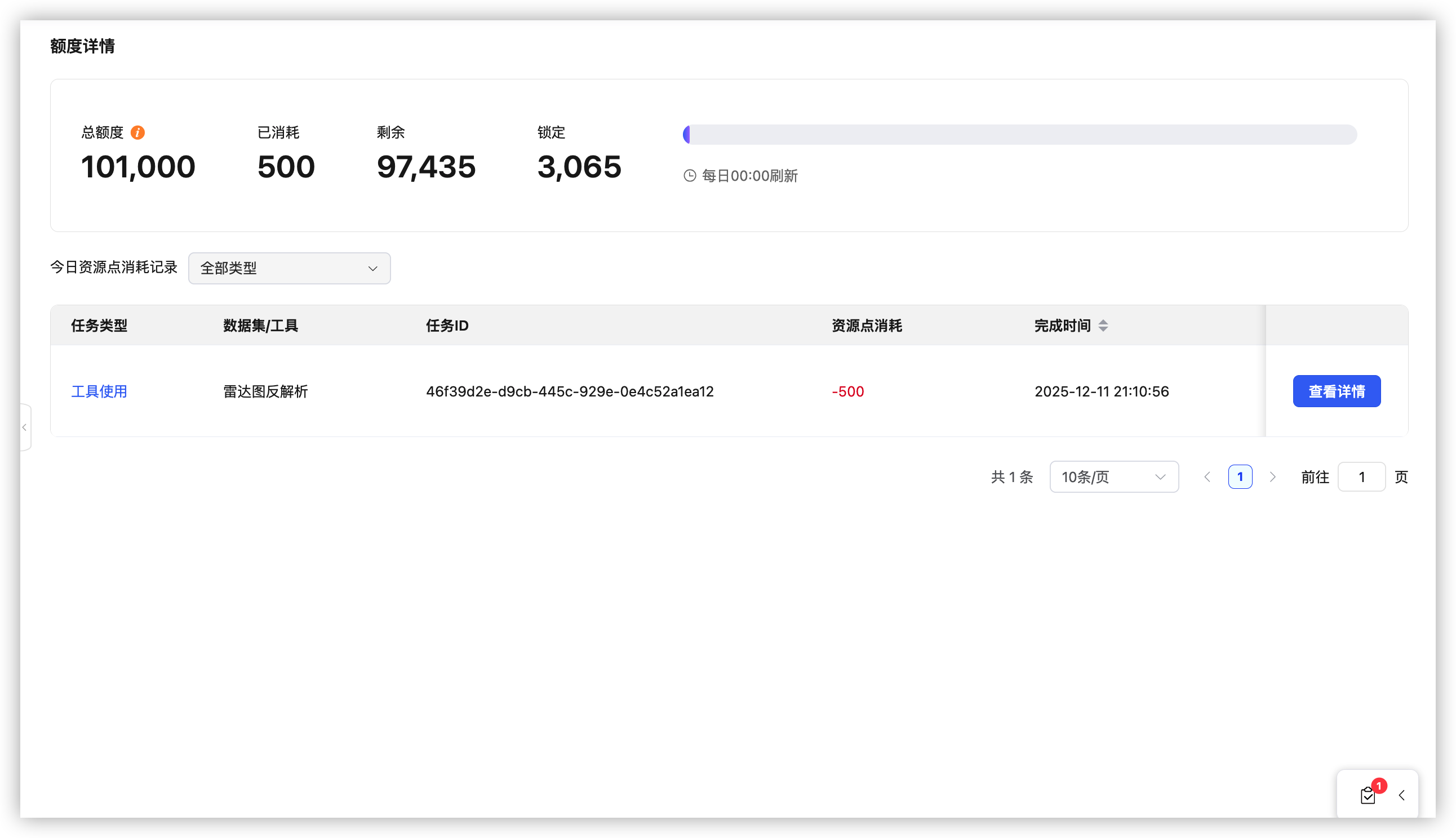Select the 雷达图反解析 table row
Screen dimensions: 1456x838
point(265,391)
